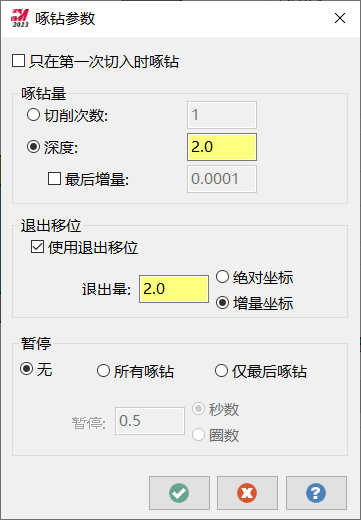Uncheck 使用退出移位 checkbox

click(x=37, y=247)
